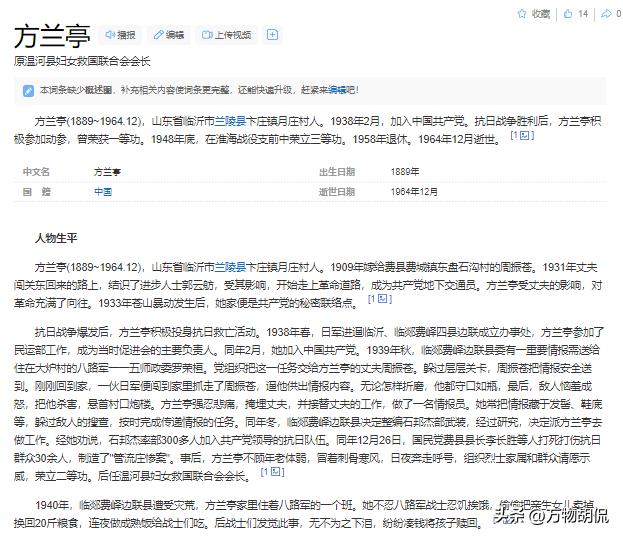The image size is (623, 538).
Task: Click the 出生日期 value 1889年
Action: coord(405,172)
